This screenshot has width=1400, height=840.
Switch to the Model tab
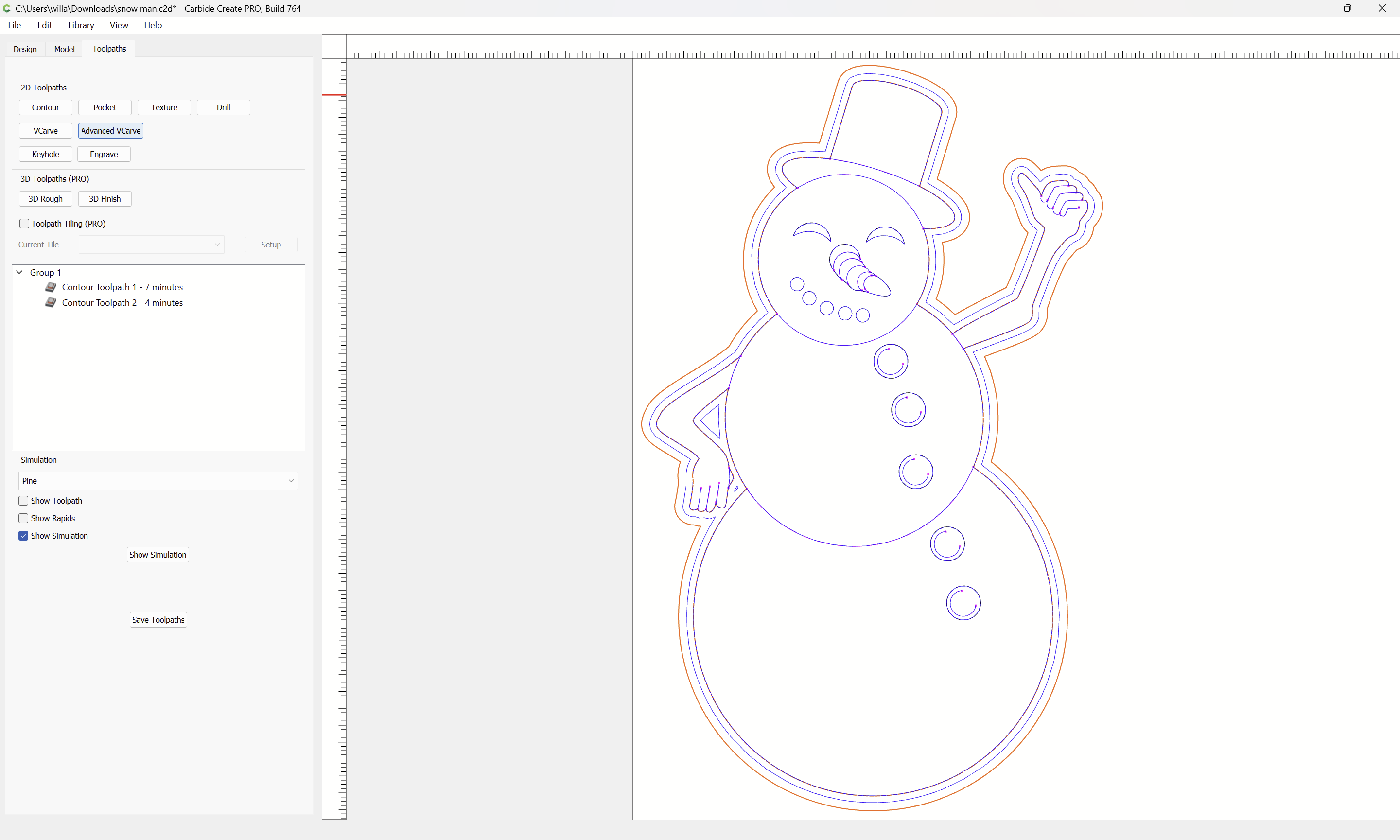(x=65, y=49)
